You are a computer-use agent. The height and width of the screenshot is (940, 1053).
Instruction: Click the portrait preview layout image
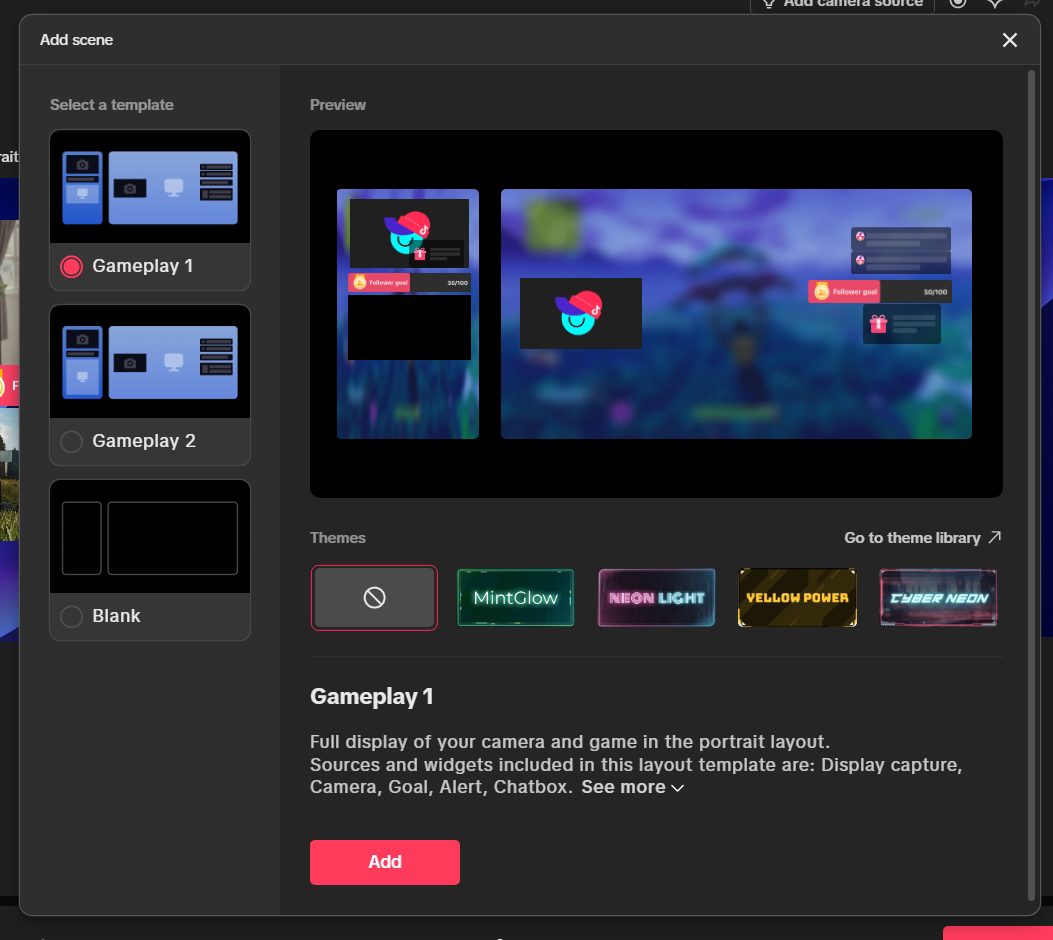(x=408, y=314)
